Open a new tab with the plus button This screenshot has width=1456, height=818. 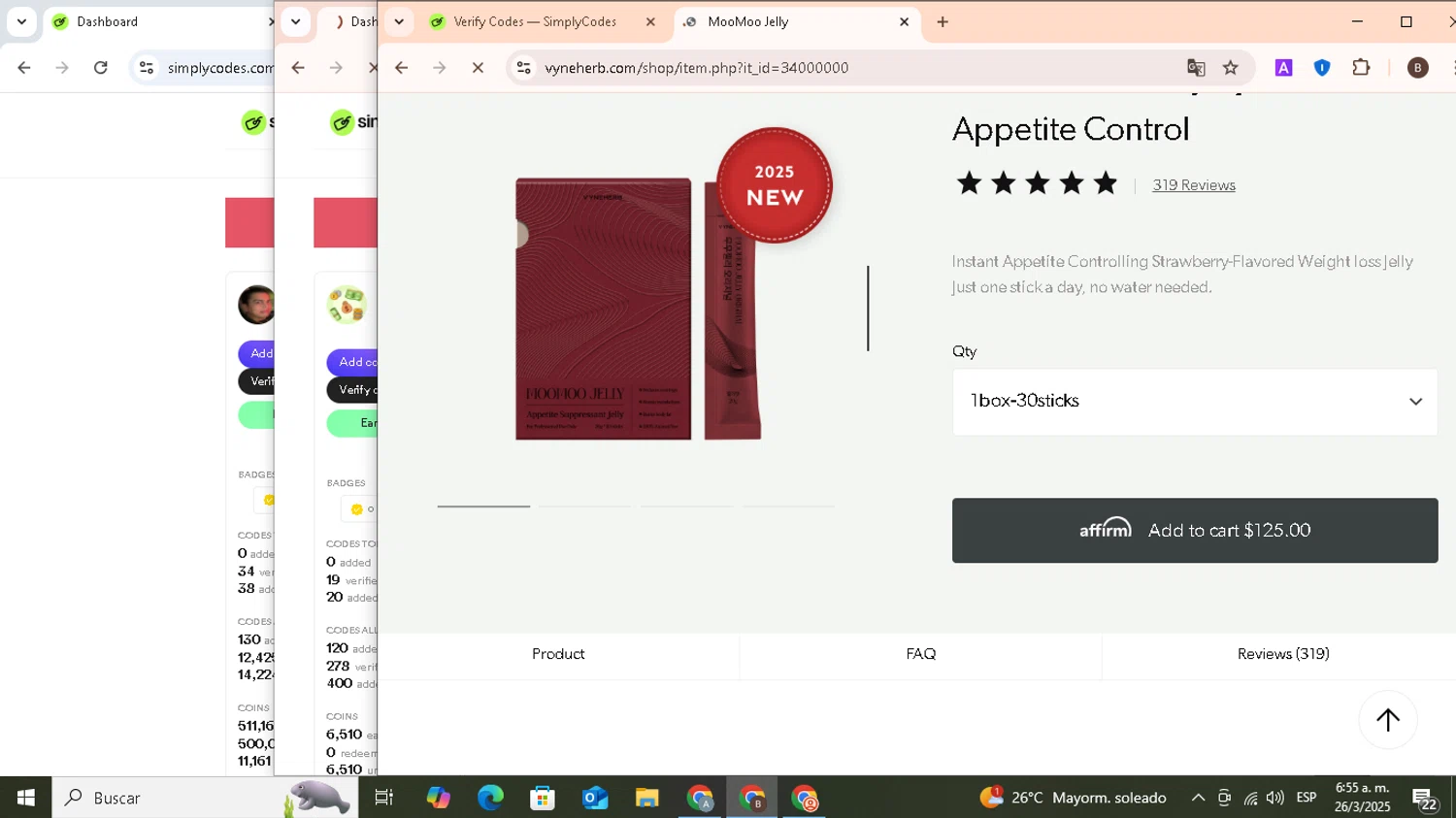pos(943,21)
